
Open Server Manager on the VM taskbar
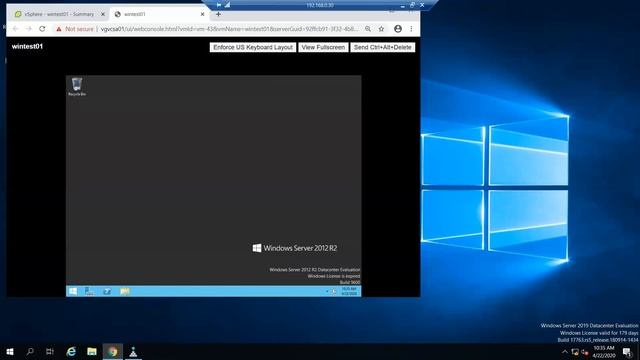(89, 291)
